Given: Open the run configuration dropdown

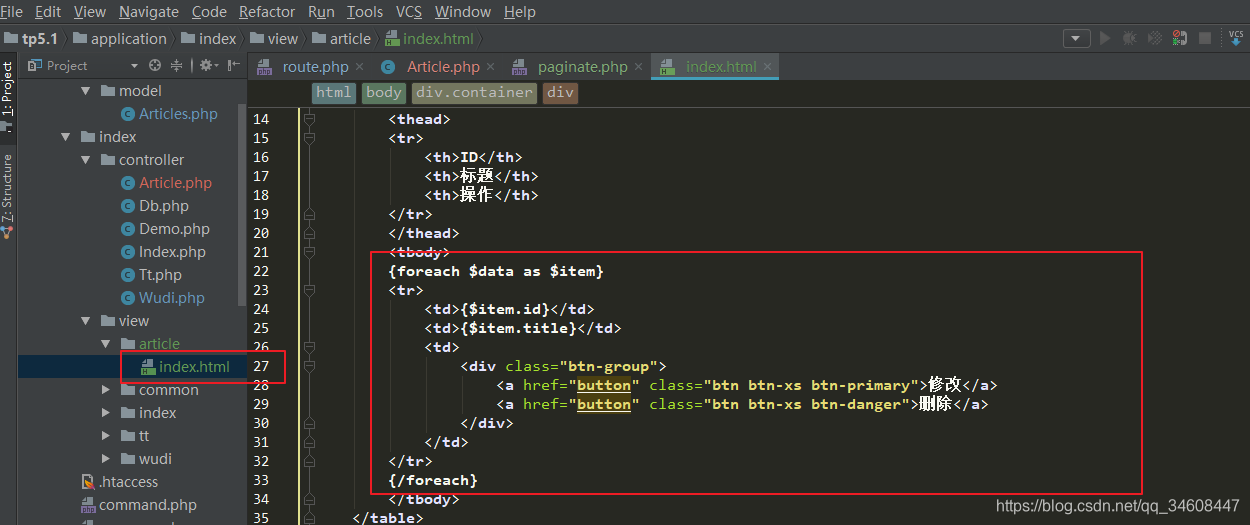Looking at the screenshot, I should pyautogui.click(x=1076, y=38).
